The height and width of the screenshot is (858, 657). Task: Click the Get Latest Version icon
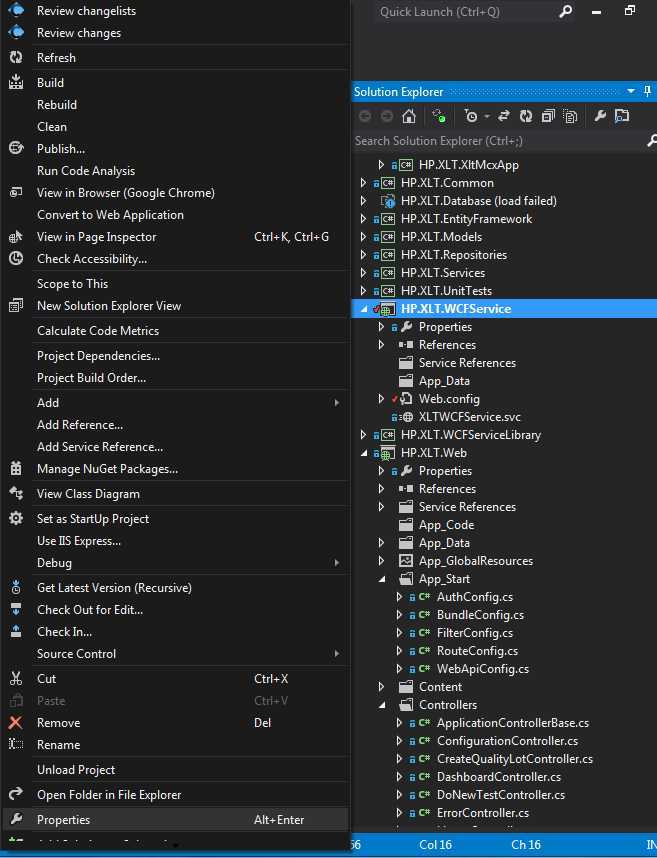pyautogui.click(x=16, y=587)
